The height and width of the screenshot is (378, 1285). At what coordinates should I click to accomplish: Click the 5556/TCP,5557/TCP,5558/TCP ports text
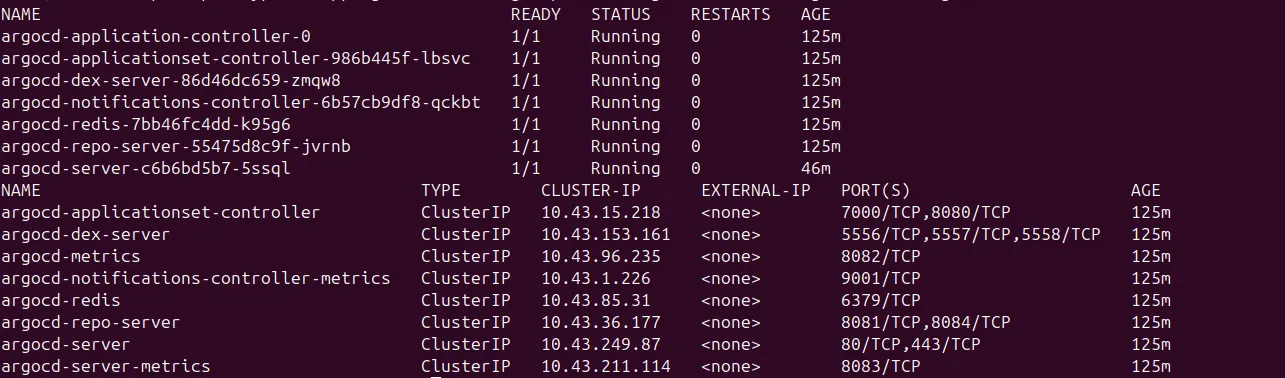[x=971, y=235]
